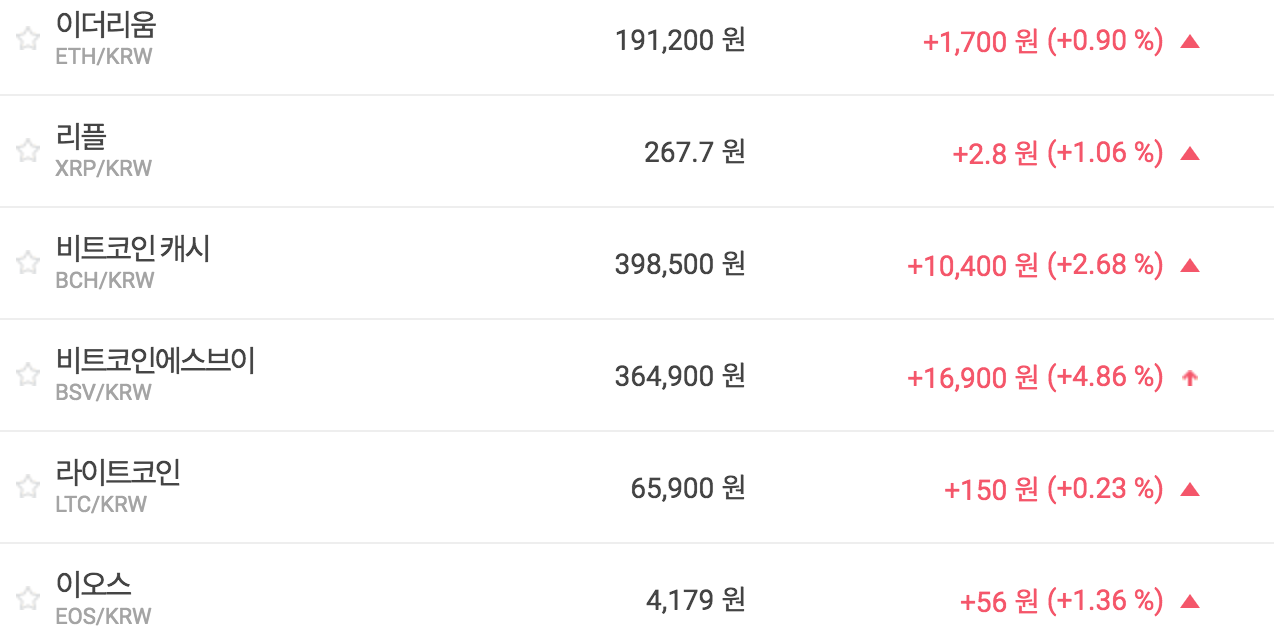The image size is (1274, 637).
Task: Add 비트코인에스브이 to favorites star
Action: tap(28, 375)
